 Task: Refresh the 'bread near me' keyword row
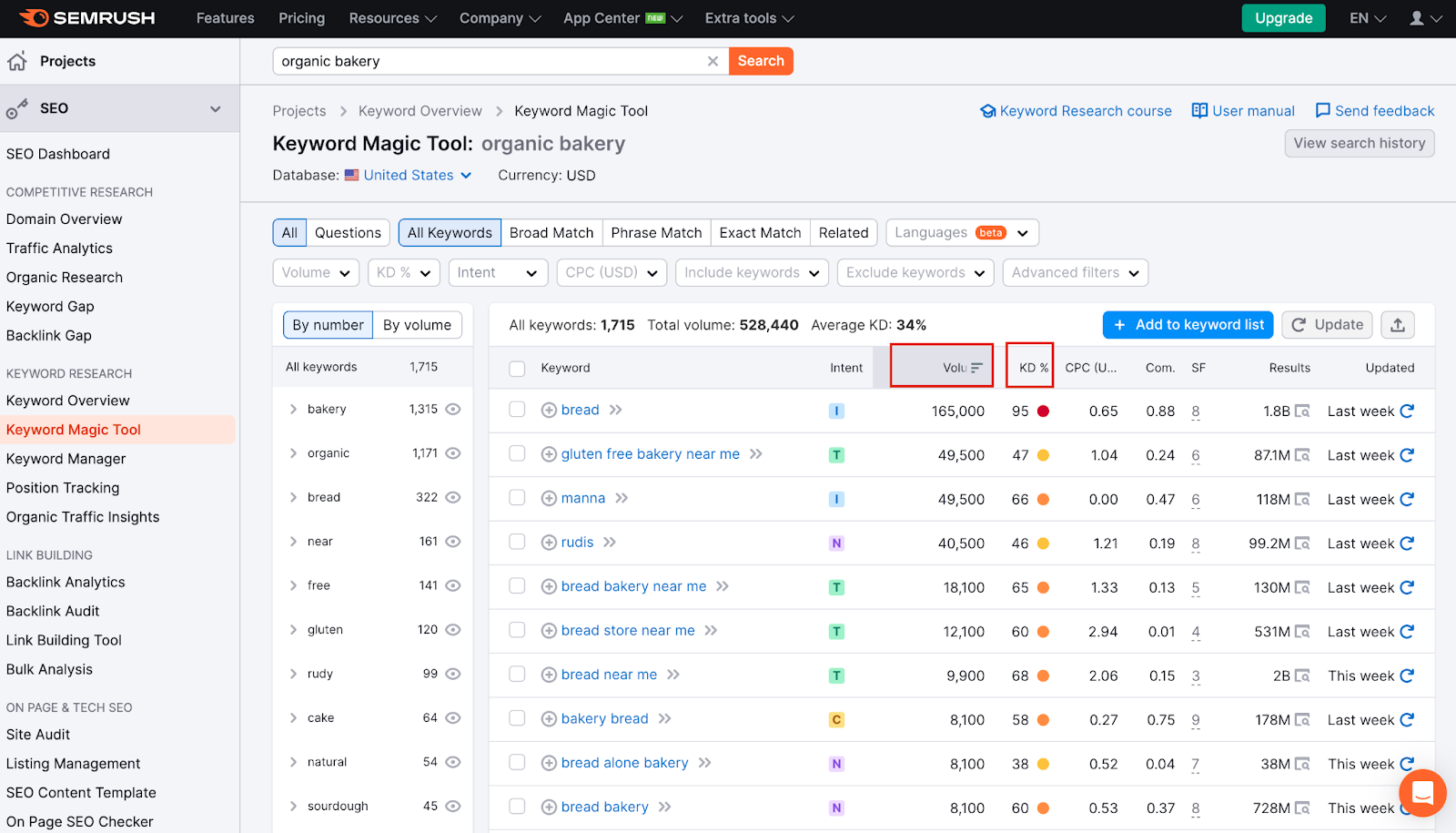tap(1407, 676)
